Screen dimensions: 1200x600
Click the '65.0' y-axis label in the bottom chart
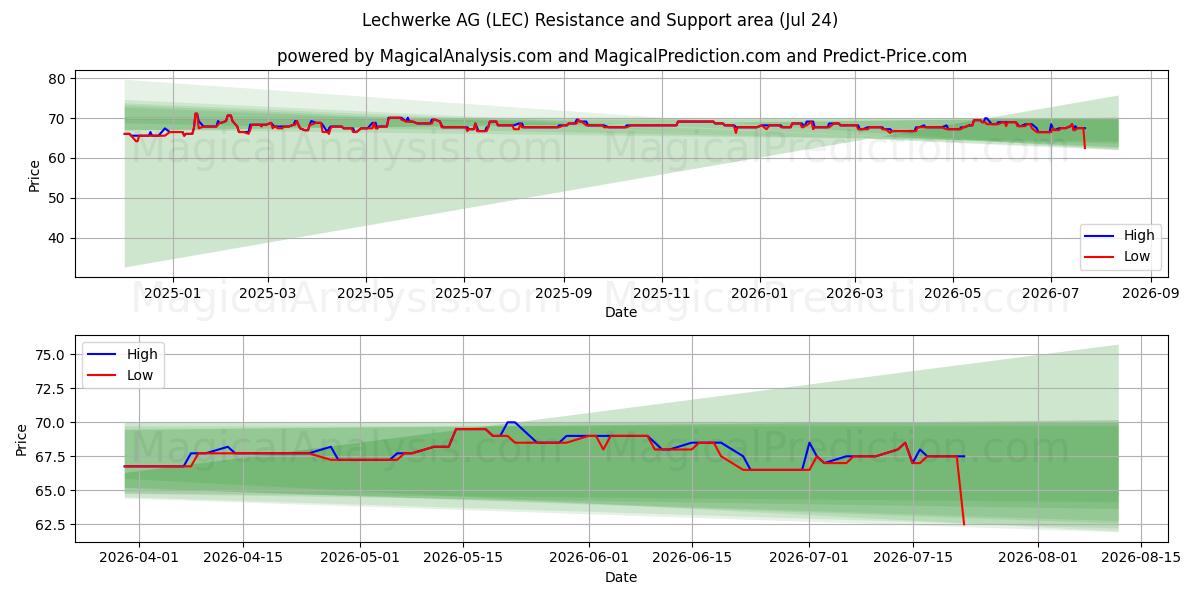(51, 491)
